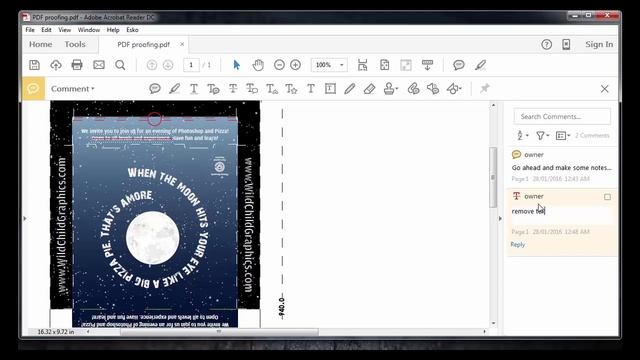This screenshot has width=640, height=360.
Task: Toggle the keep tool selected pin
Action: click(484, 88)
